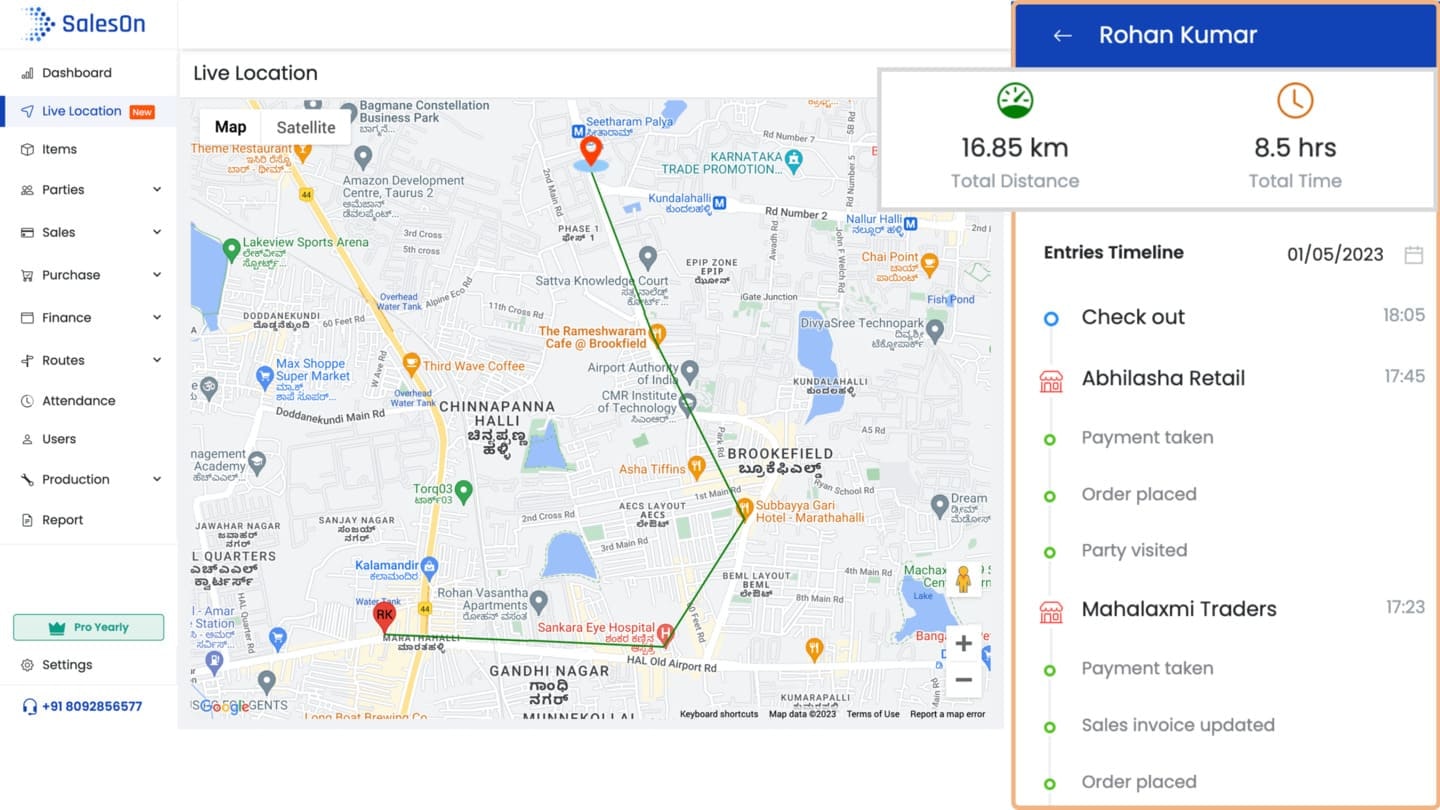Click the 8.5 hrs Total Time value
Image resolution: width=1440 pixels, height=810 pixels.
click(x=1295, y=148)
